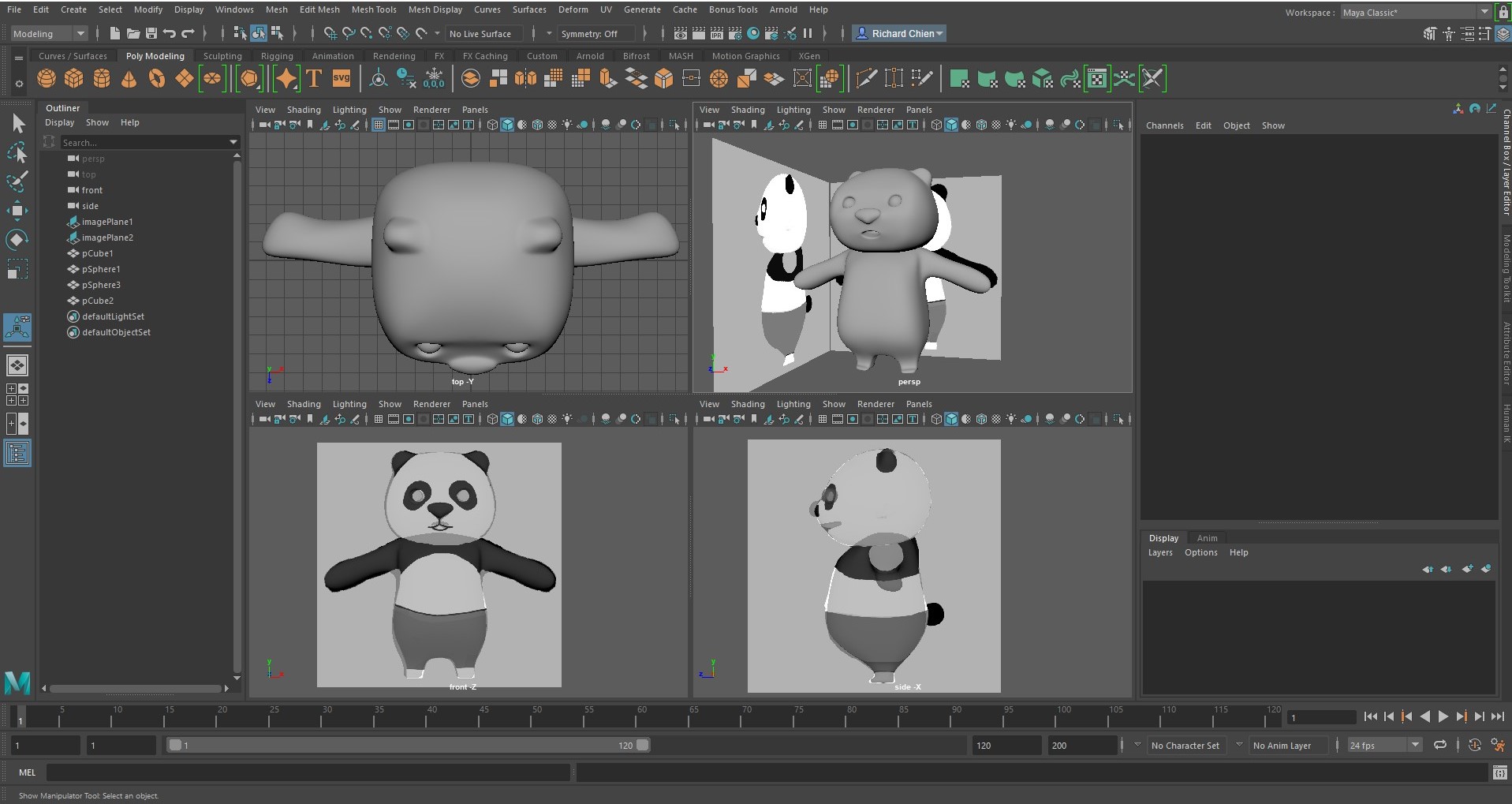Activate the Select tool arrow in toolbox
Viewport: 1512px width, 804px height.
pos(17,124)
